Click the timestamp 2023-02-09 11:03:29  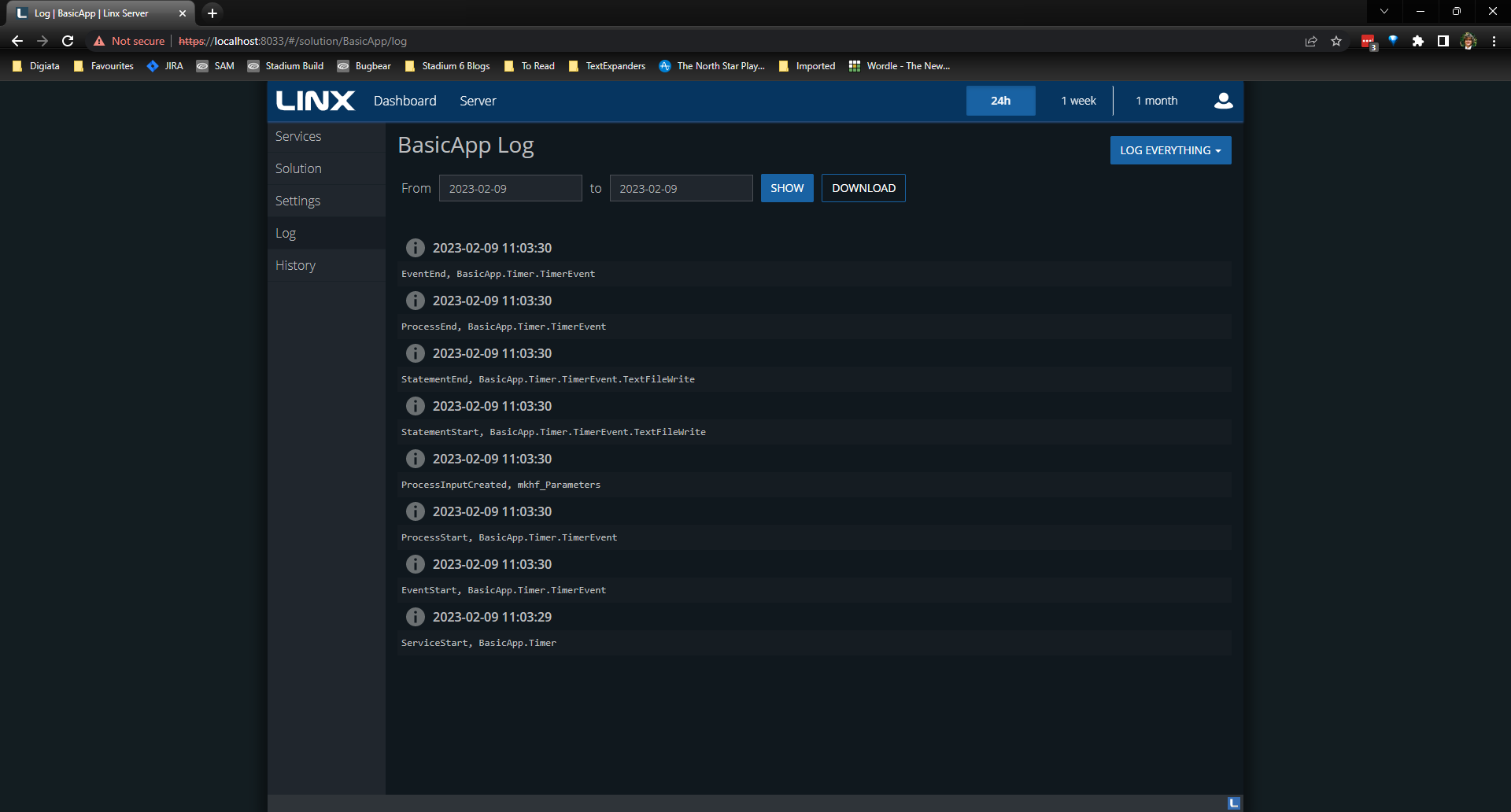[492, 617]
